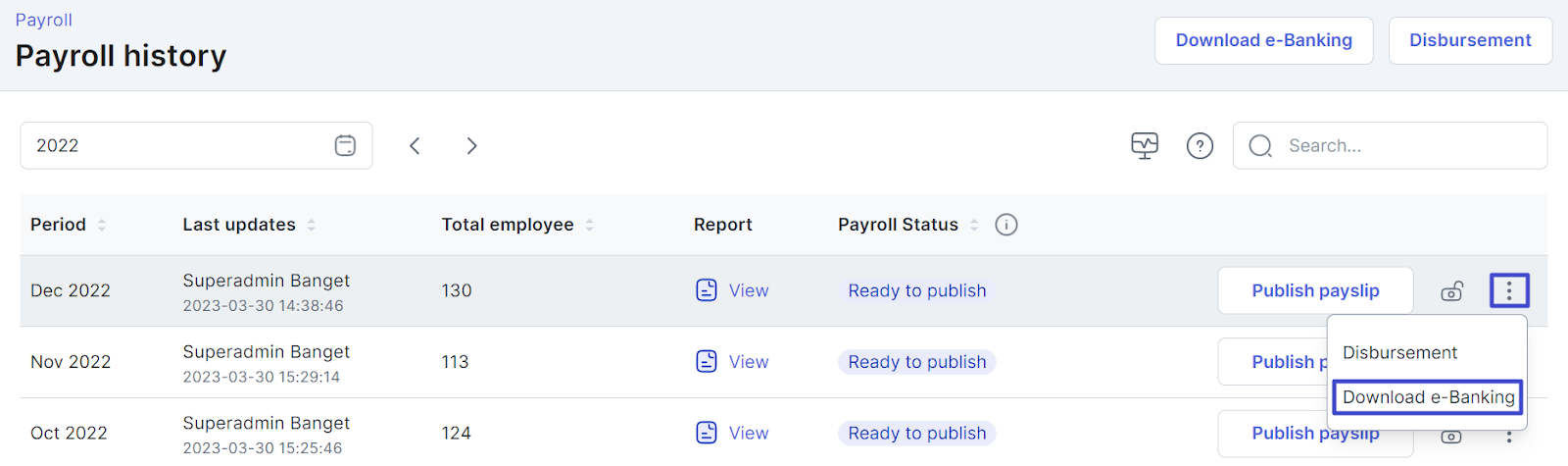
Task: Click the Payroll Status info icon
Action: tap(1005, 225)
